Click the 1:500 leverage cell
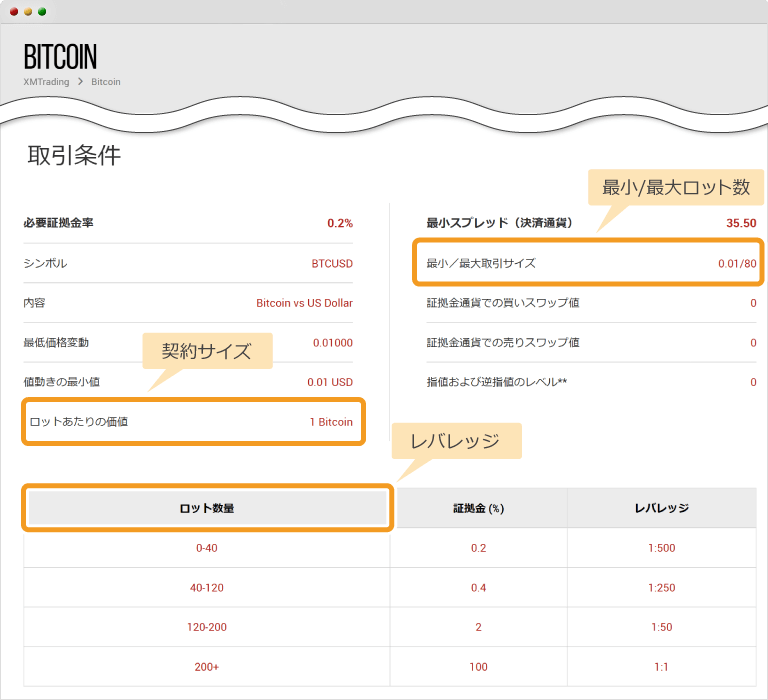The height and width of the screenshot is (700, 768). click(662, 548)
